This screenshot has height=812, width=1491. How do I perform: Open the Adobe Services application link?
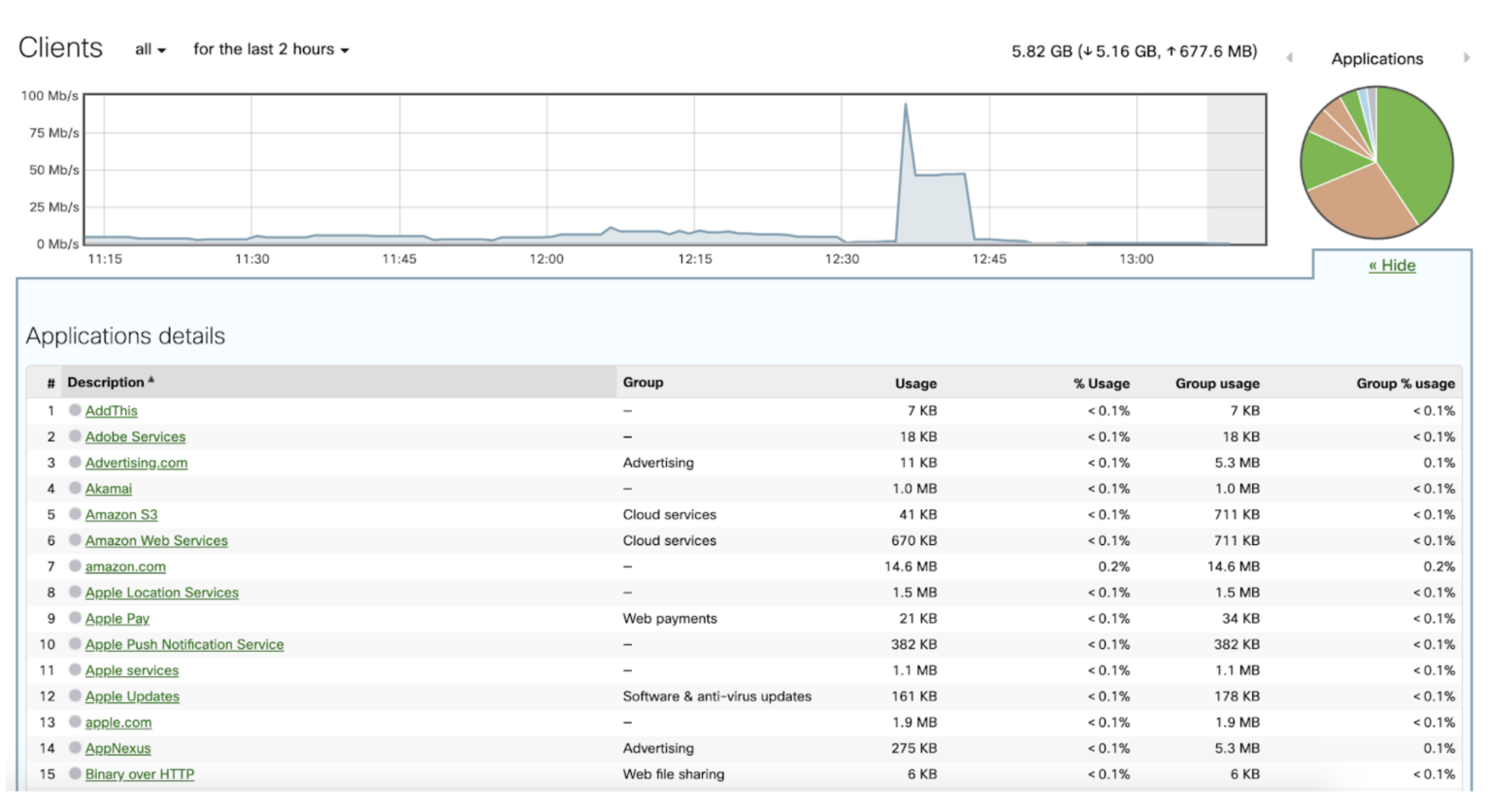[x=135, y=437]
